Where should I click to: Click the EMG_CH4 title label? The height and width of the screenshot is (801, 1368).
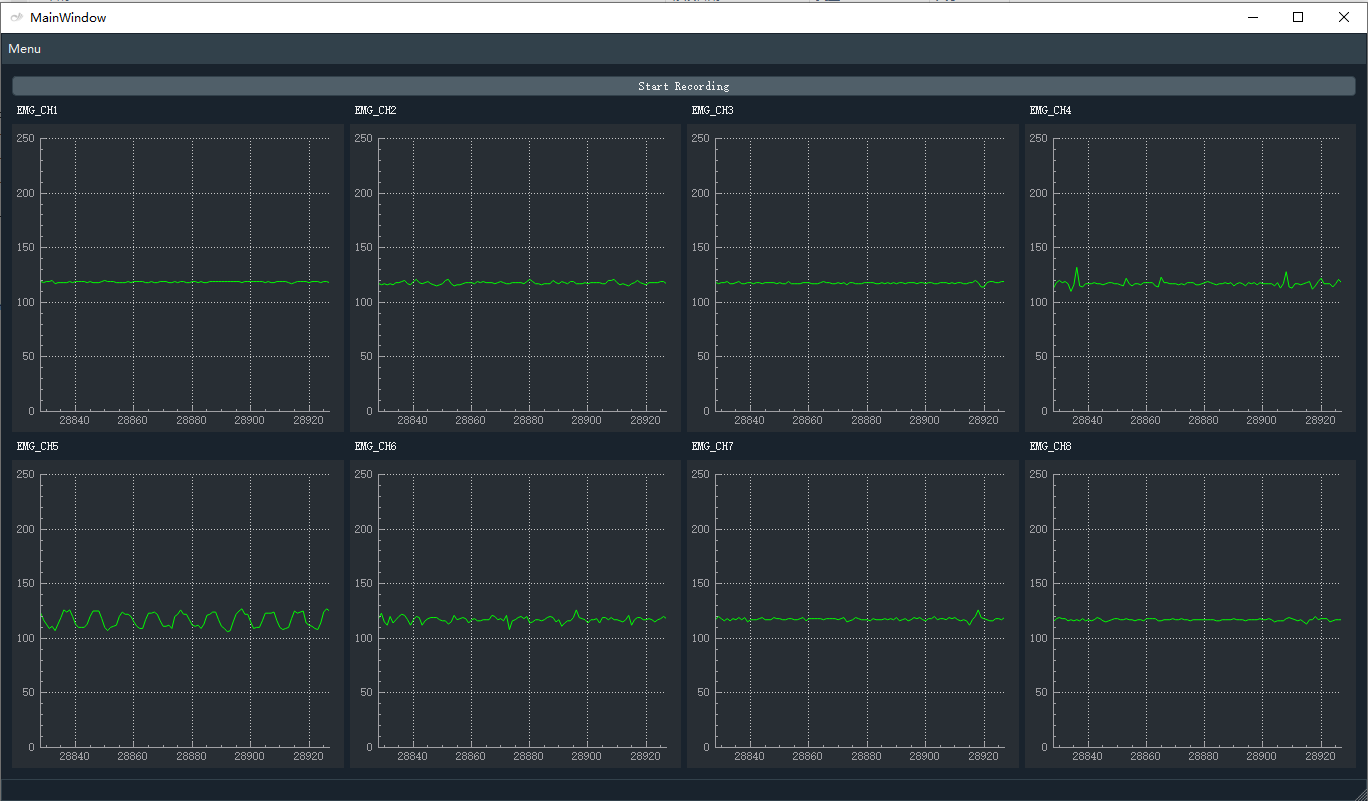1050,110
